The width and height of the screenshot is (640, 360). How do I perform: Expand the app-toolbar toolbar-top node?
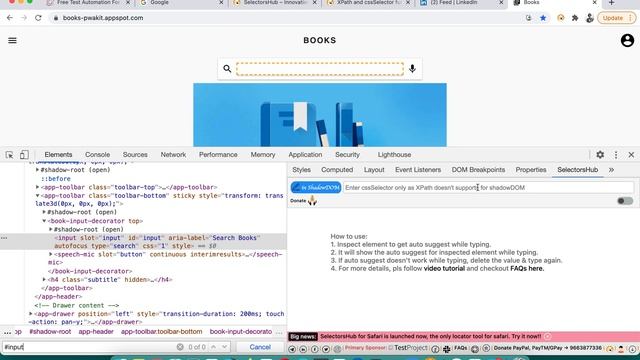tap(38, 187)
